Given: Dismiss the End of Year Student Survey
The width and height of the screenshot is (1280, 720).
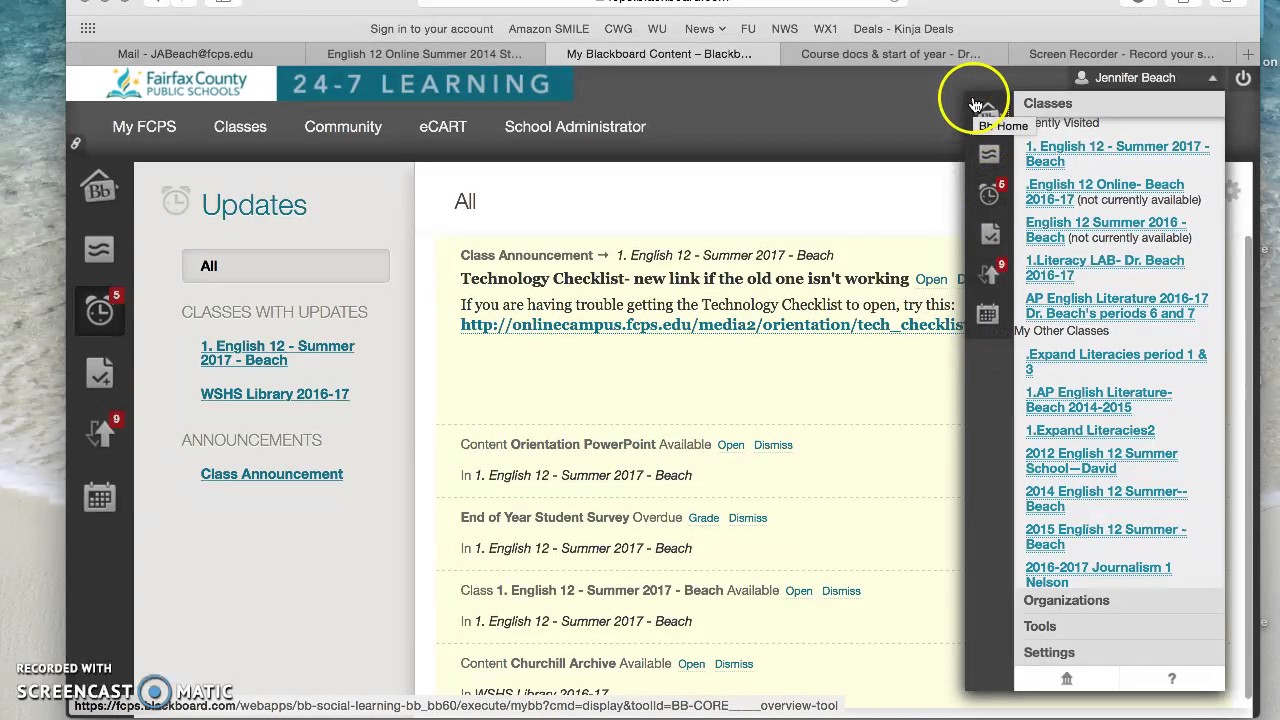Looking at the screenshot, I should 747,518.
